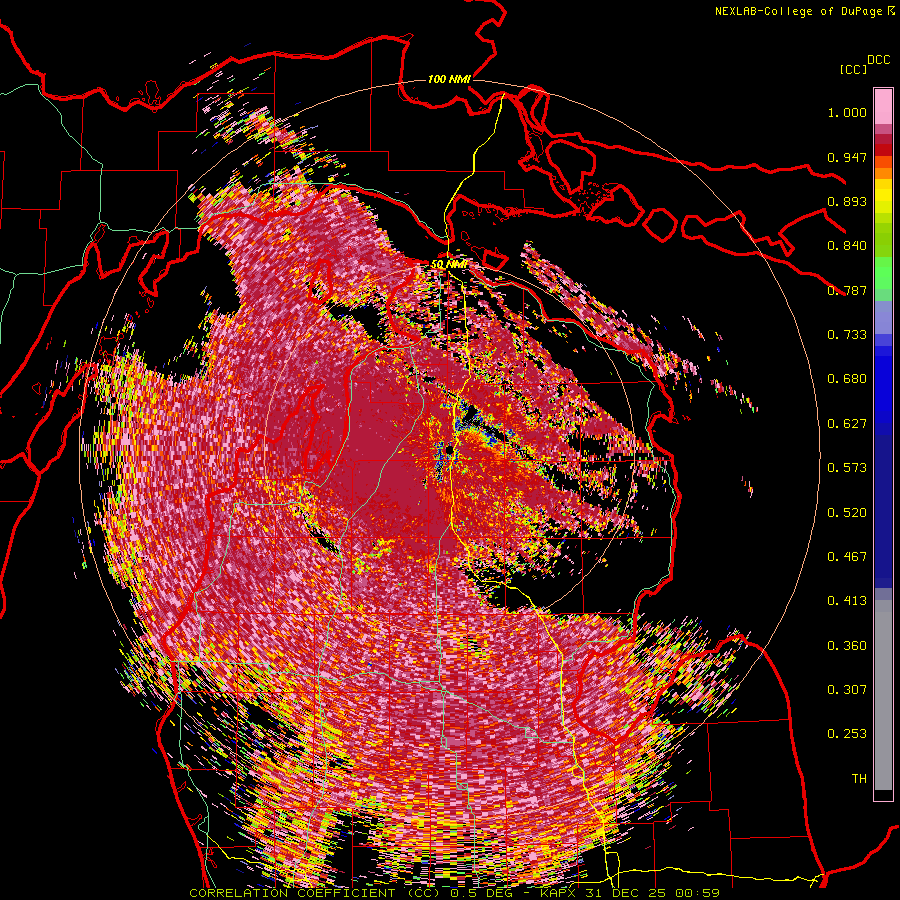Click the DCC label above the color bar

click(x=879, y=60)
